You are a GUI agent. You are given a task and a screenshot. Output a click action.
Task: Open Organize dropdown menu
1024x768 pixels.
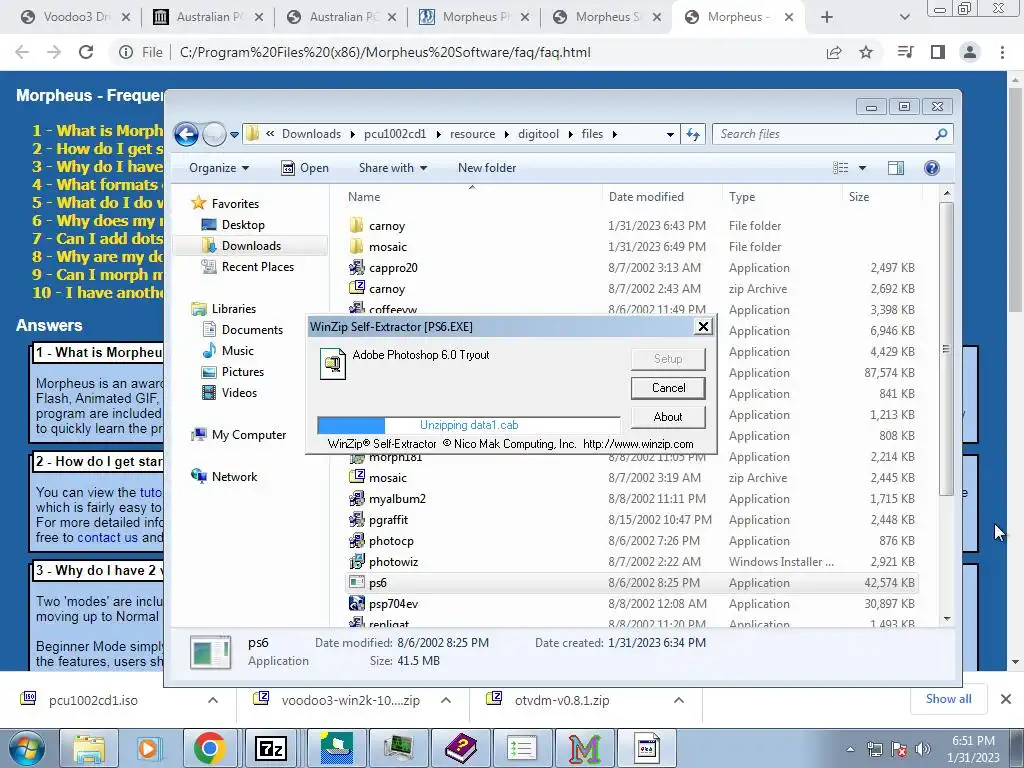219,168
